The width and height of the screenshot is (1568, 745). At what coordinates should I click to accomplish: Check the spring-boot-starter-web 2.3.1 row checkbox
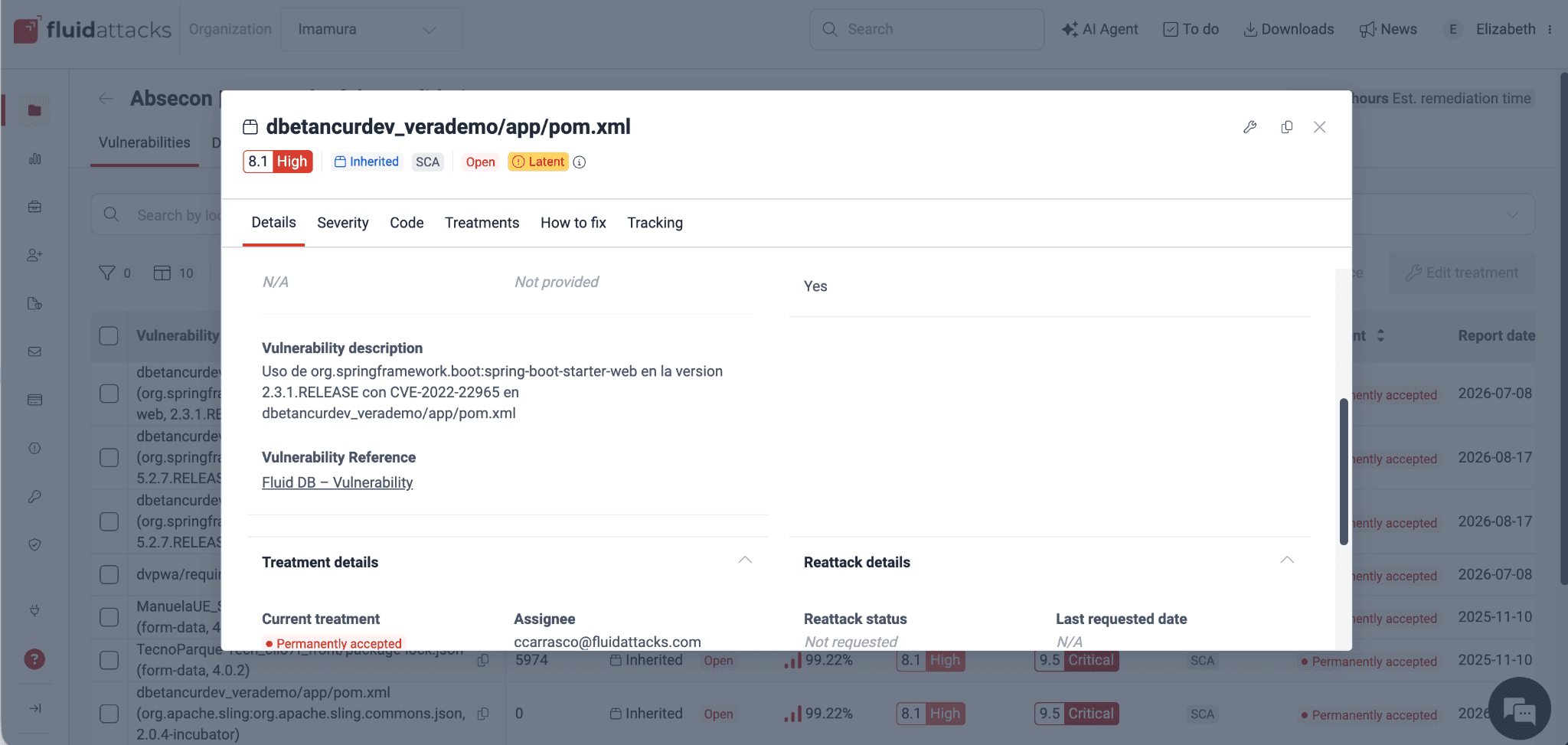[x=109, y=394]
